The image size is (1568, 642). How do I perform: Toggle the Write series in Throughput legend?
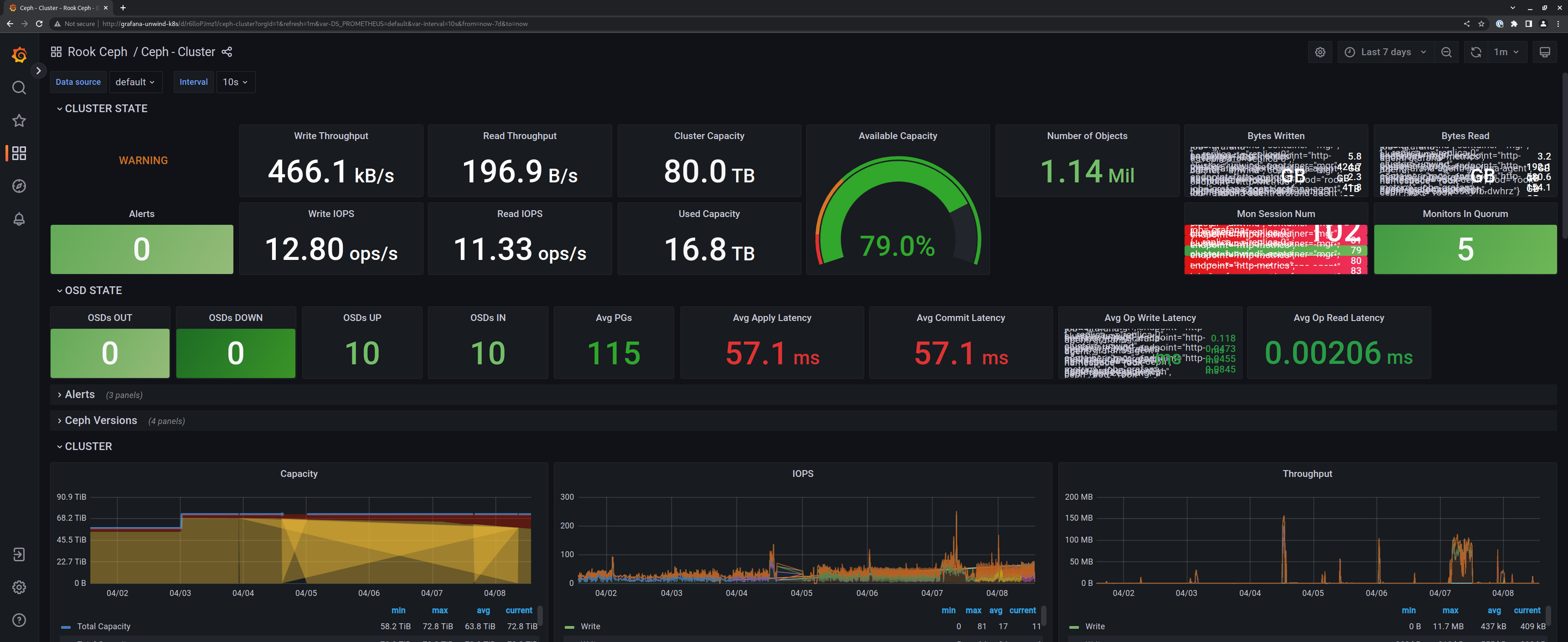1095,626
